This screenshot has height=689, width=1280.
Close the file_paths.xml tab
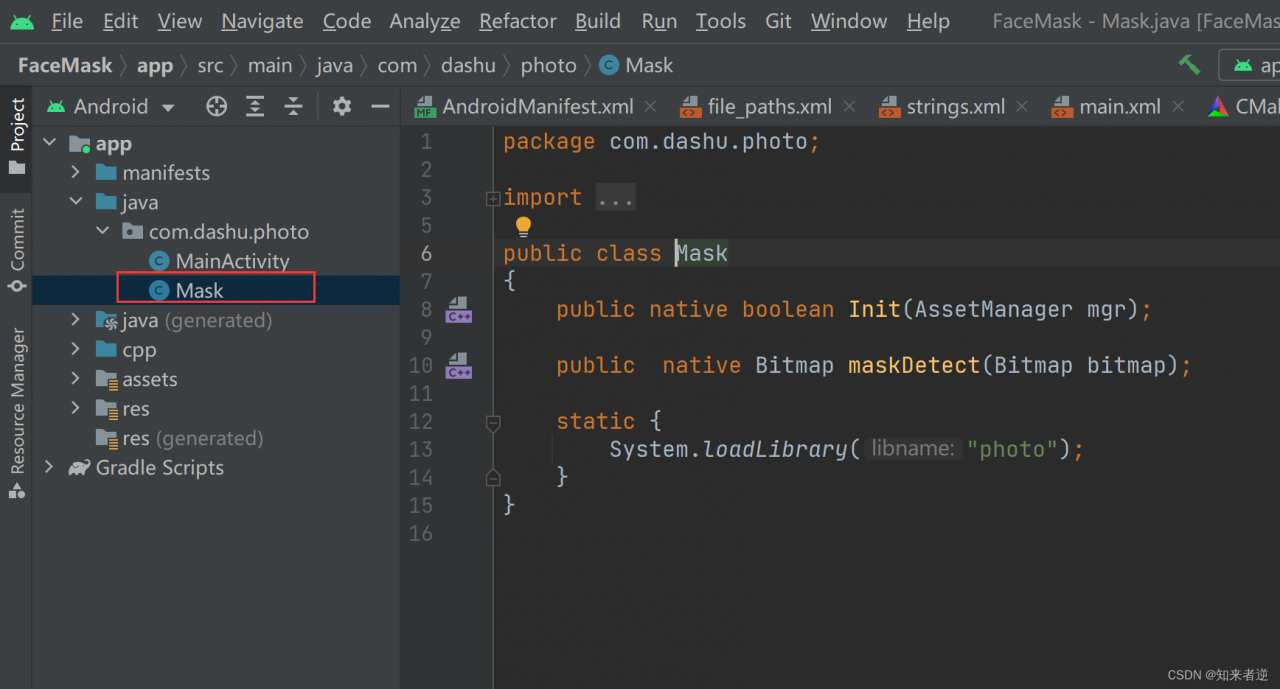coord(850,106)
